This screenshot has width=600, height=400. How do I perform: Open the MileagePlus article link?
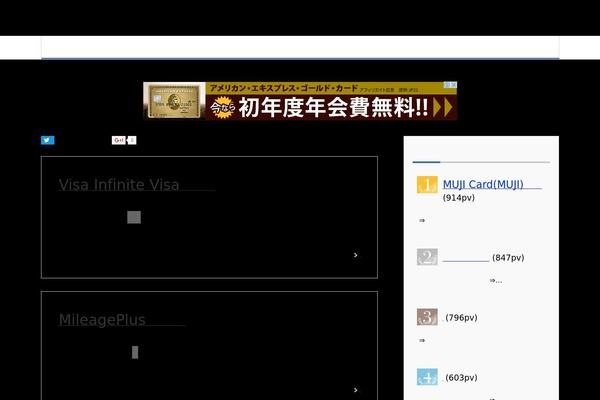pos(122,320)
